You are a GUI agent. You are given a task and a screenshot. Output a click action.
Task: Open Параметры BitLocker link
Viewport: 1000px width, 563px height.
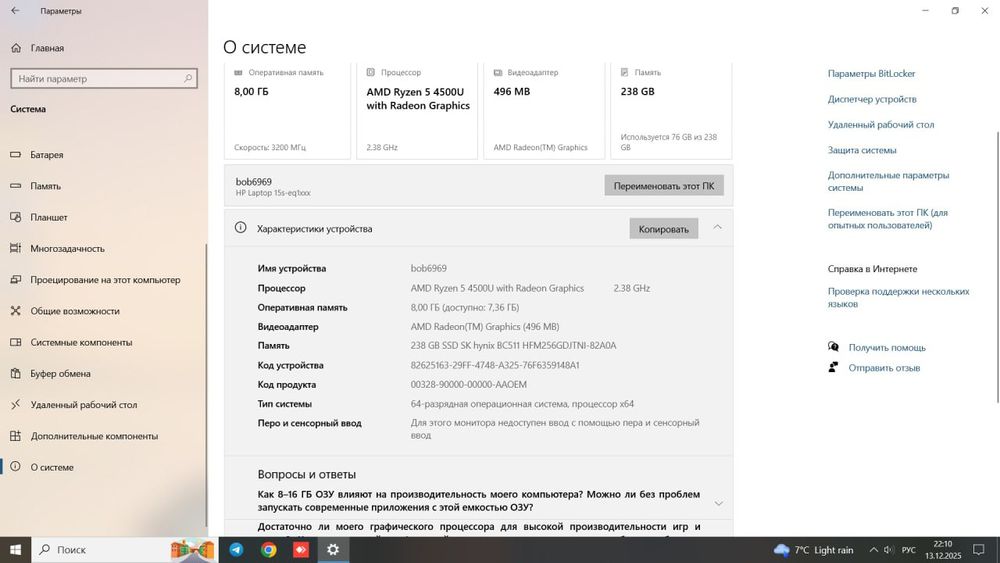871,74
